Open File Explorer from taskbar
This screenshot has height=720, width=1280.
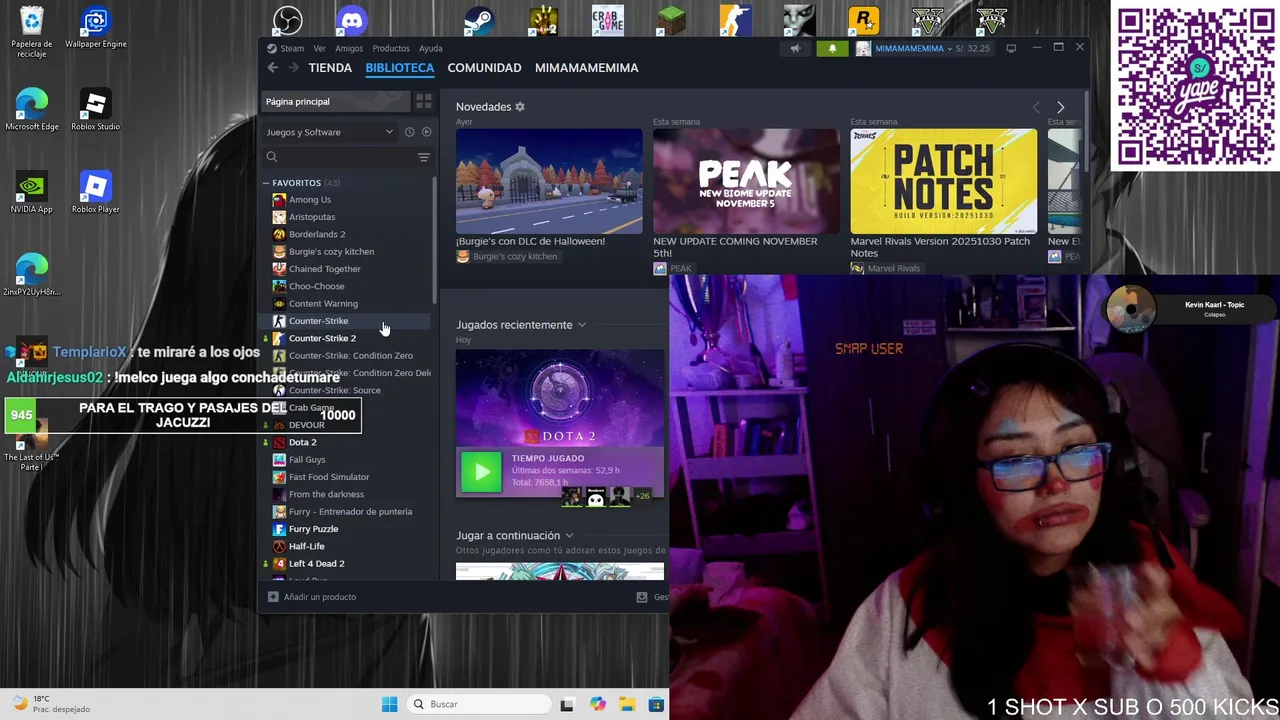click(627, 704)
